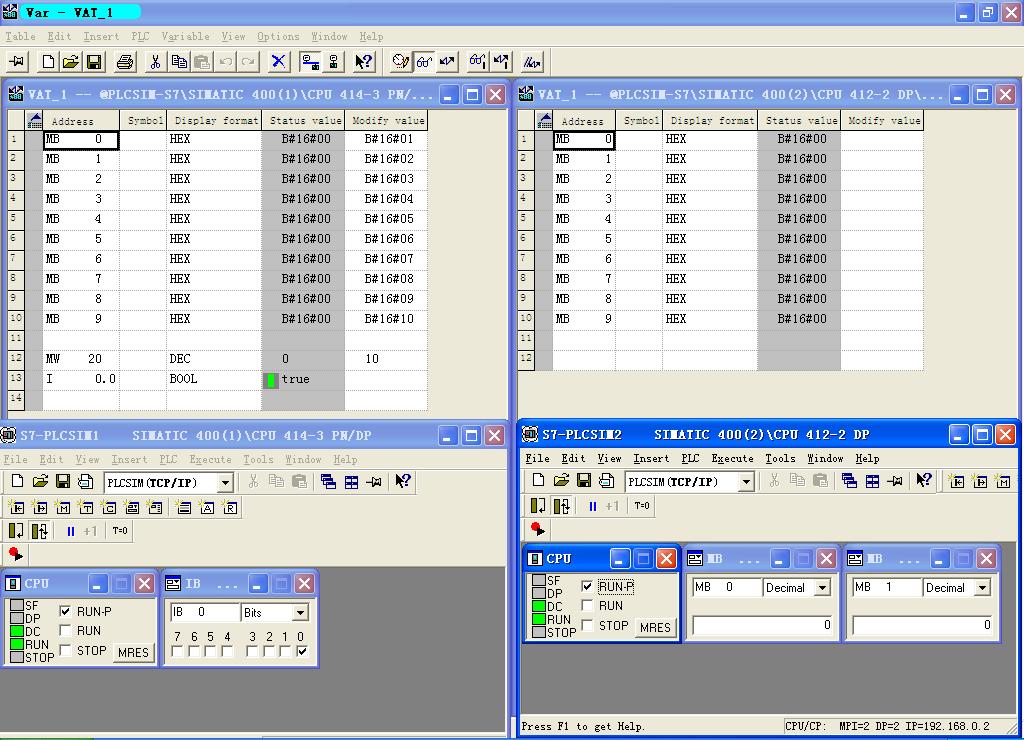Click the red Record/Playback icon in S7-PLCSIM1
The image size is (1024, 740).
pyautogui.click(x=16, y=555)
